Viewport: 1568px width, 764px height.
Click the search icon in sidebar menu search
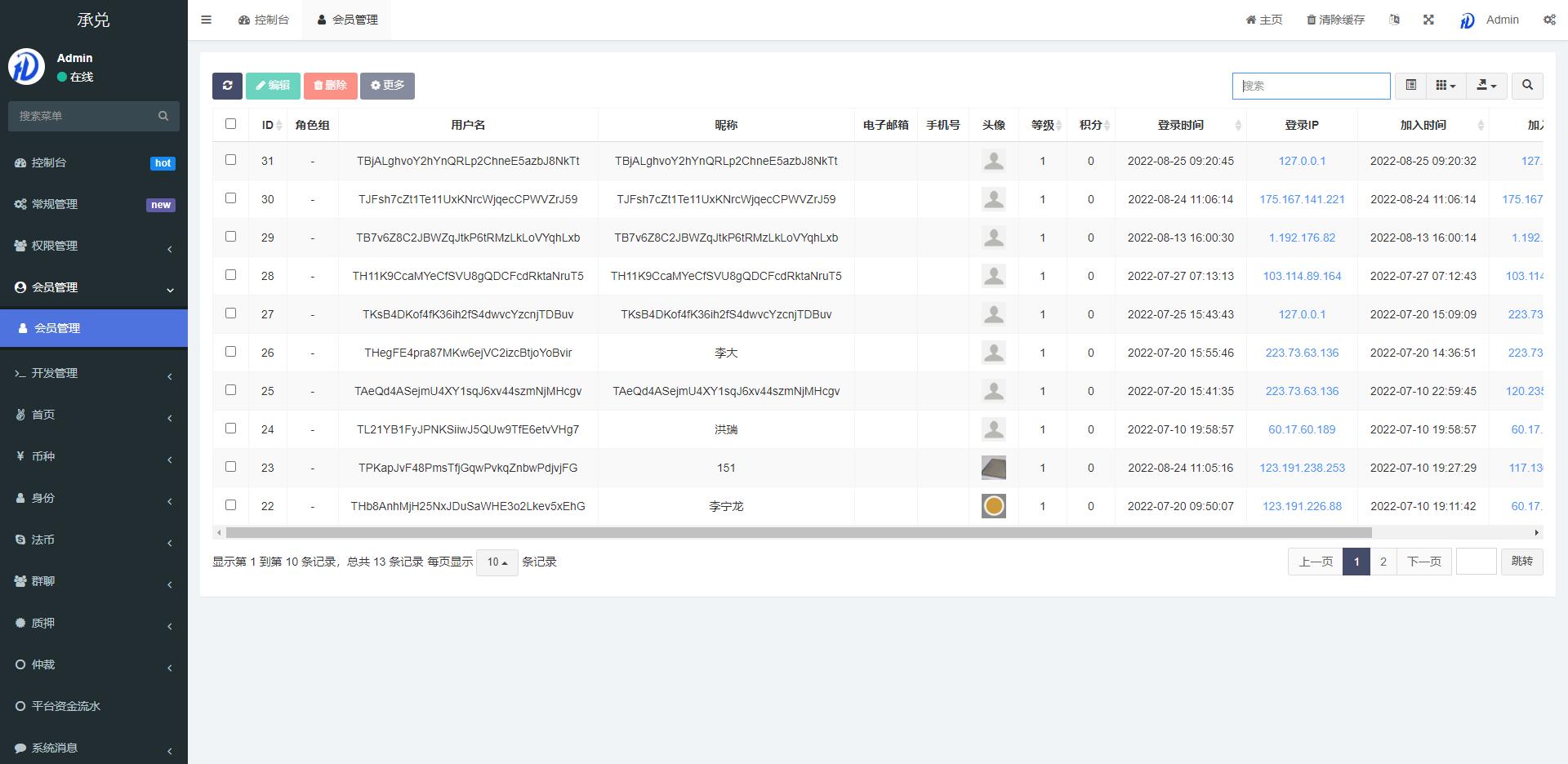[x=163, y=116]
